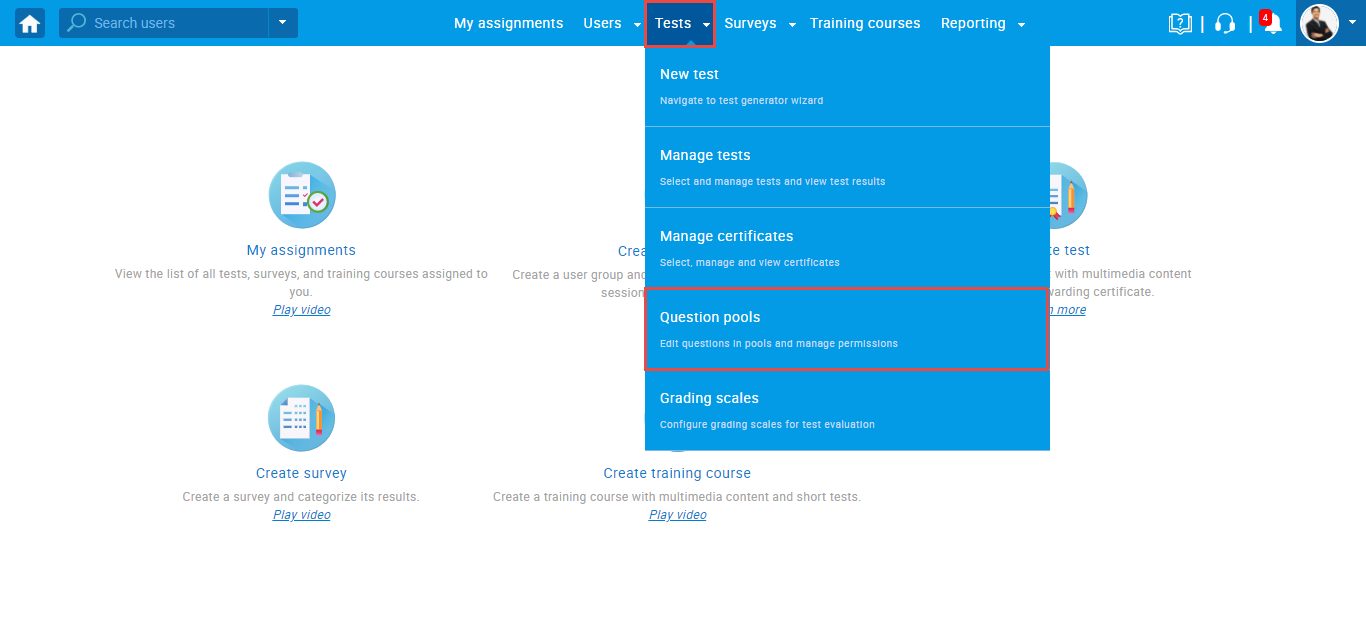Viewport: 1366px width, 625px height.
Task: Go to Training courses in navigation
Action: [865, 23]
